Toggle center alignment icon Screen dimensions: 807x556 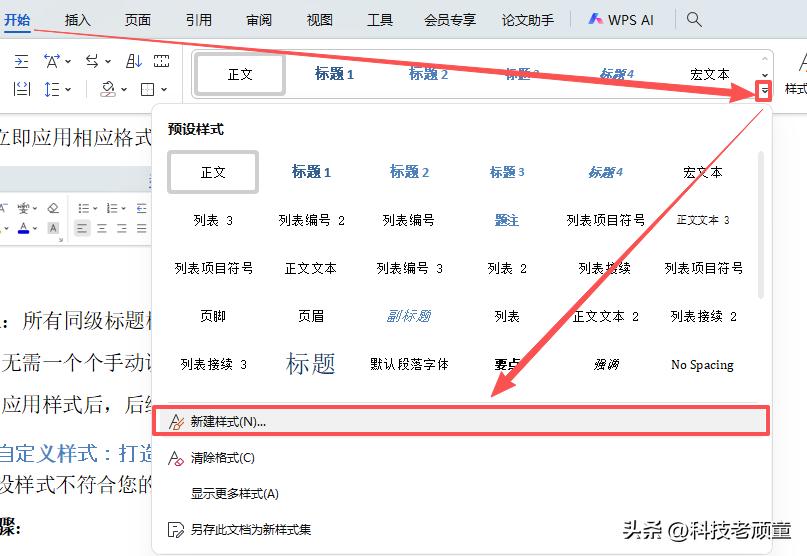(102, 228)
